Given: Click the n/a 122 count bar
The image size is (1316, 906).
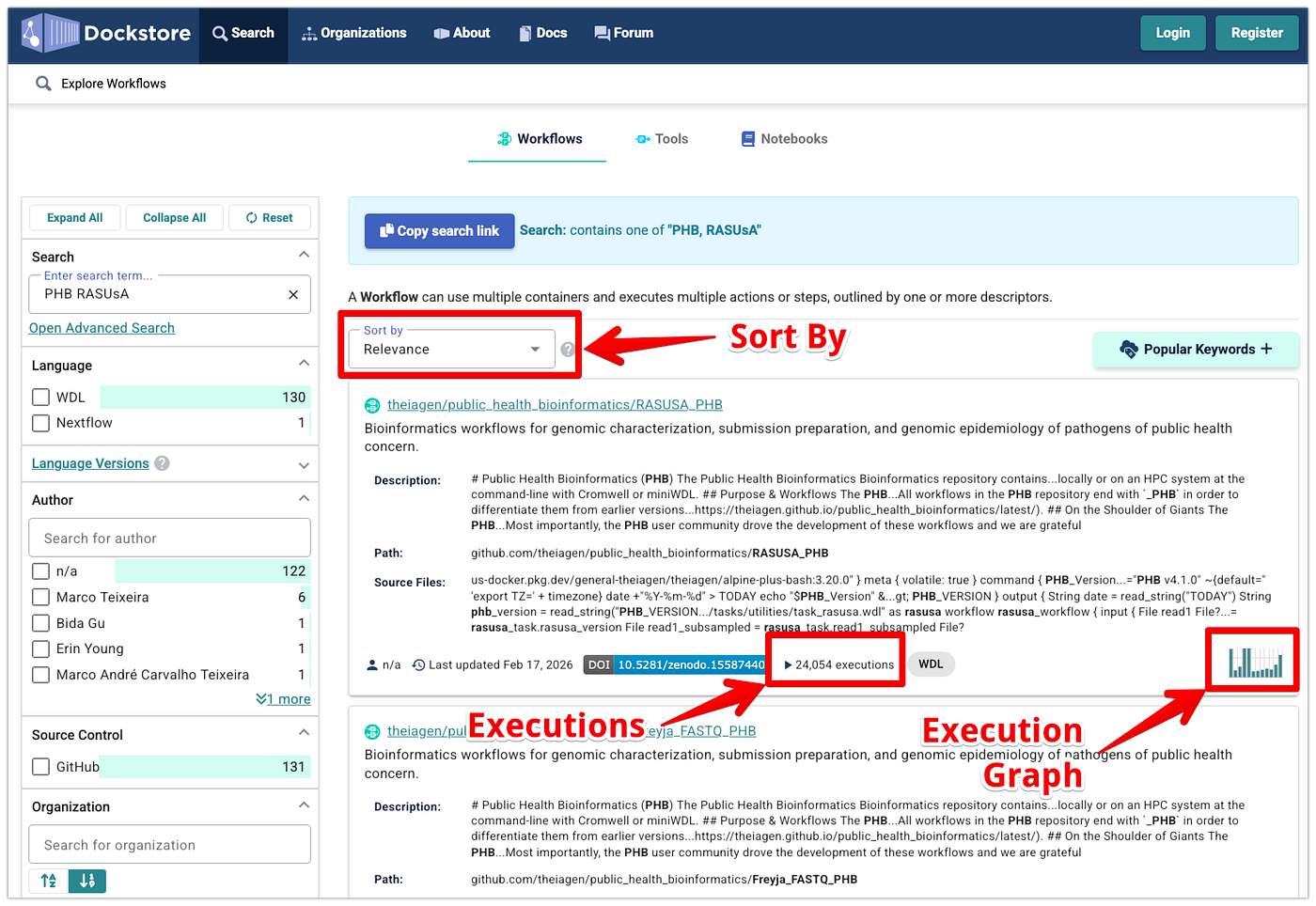Looking at the screenshot, I should click(x=212, y=571).
